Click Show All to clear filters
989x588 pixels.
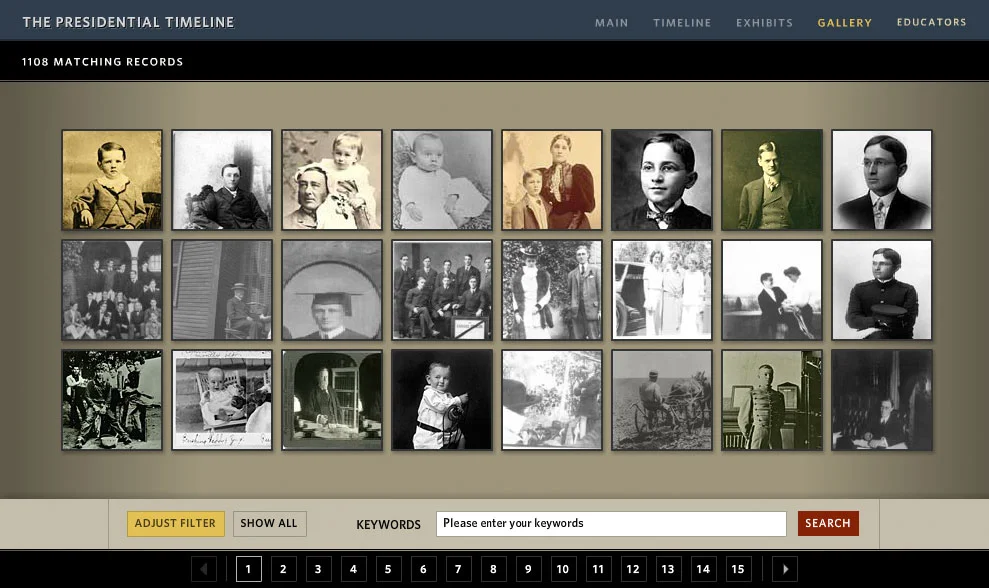click(x=269, y=523)
